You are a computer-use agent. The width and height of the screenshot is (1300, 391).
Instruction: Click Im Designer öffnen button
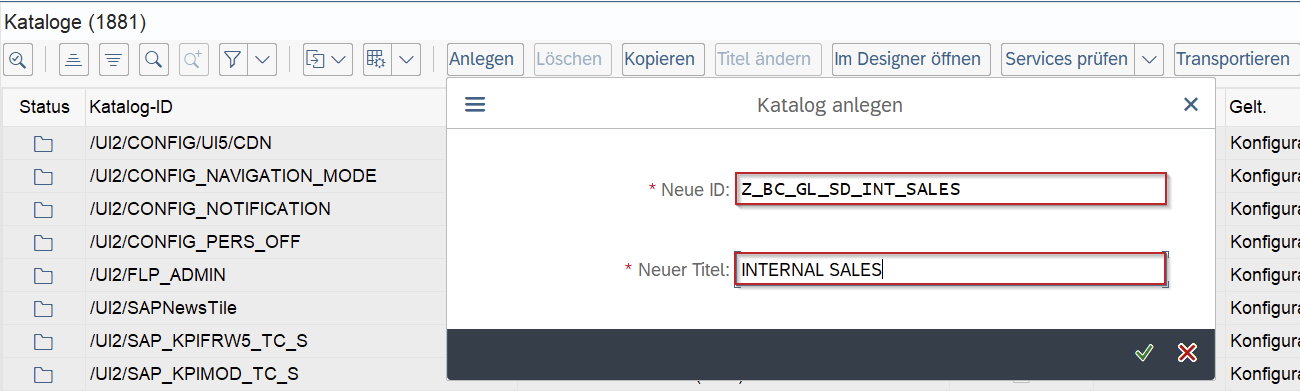point(911,59)
